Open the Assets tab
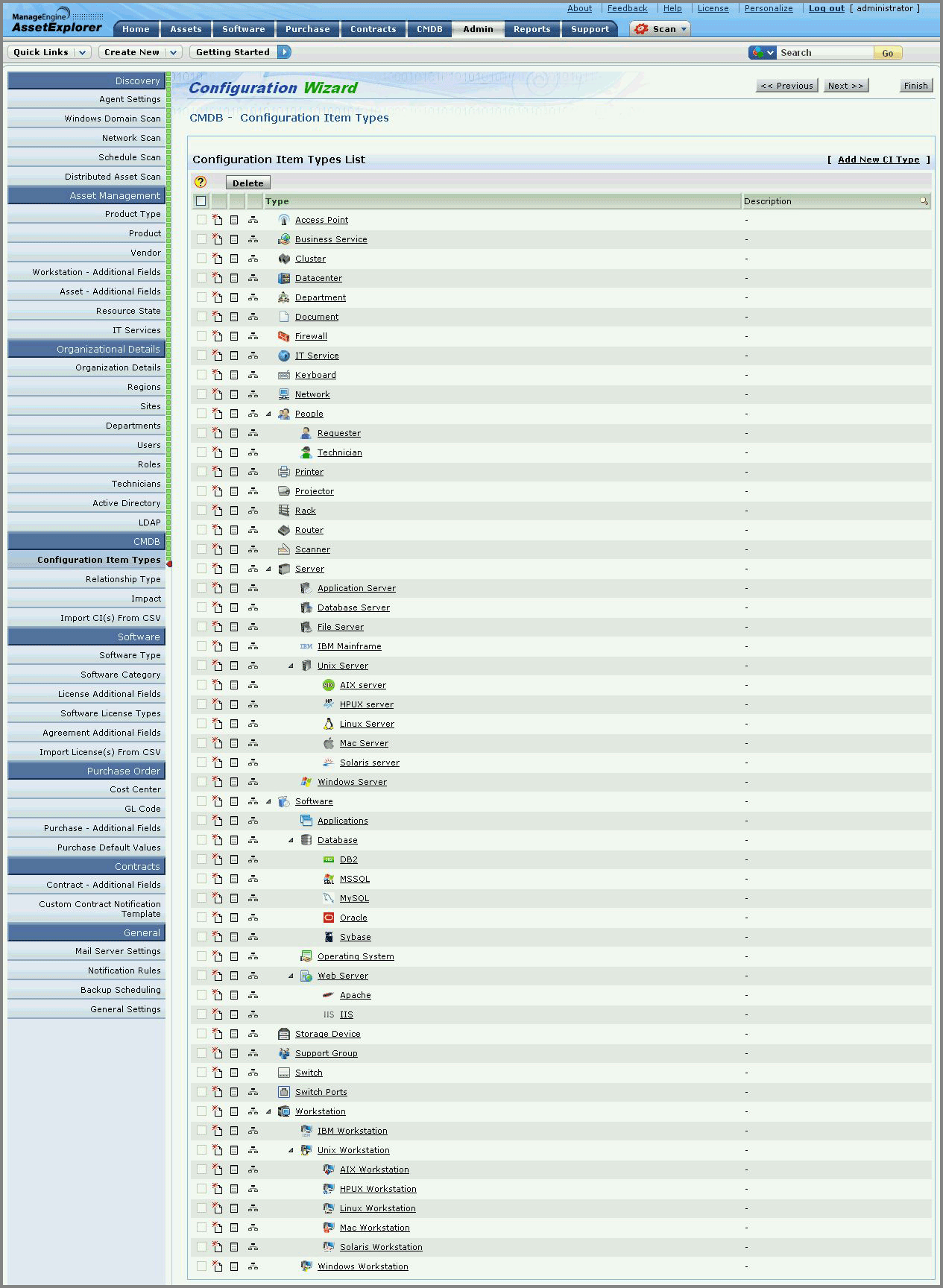Screen dimensions: 943x1288 coord(186,29)
